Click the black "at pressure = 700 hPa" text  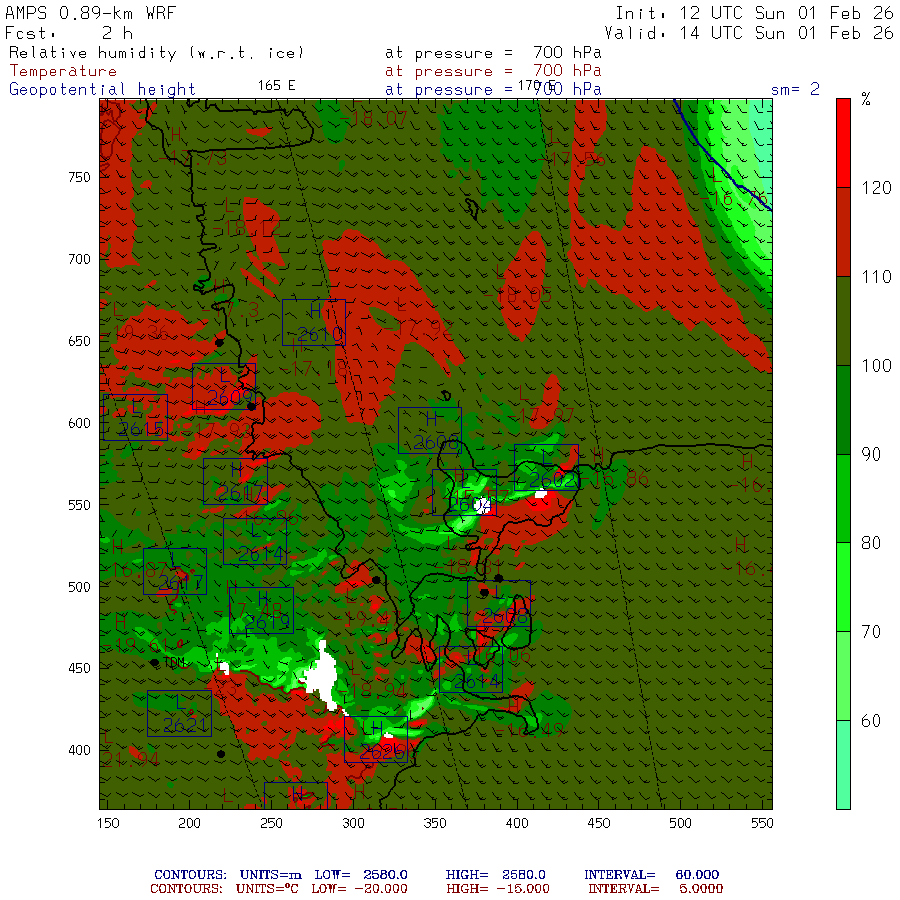[x=493, y=53]
